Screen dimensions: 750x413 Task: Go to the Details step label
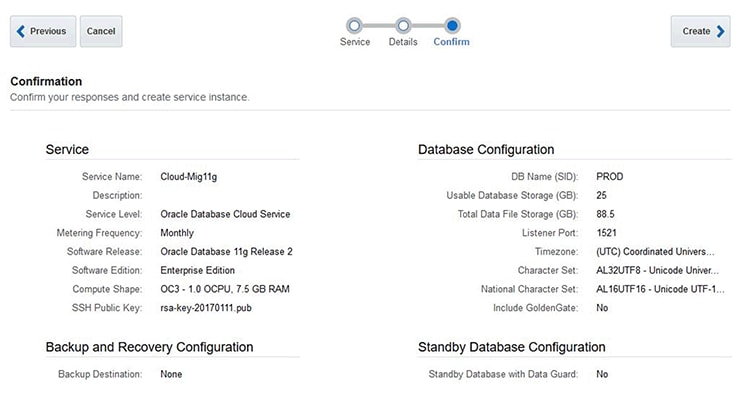coord(403,43)
